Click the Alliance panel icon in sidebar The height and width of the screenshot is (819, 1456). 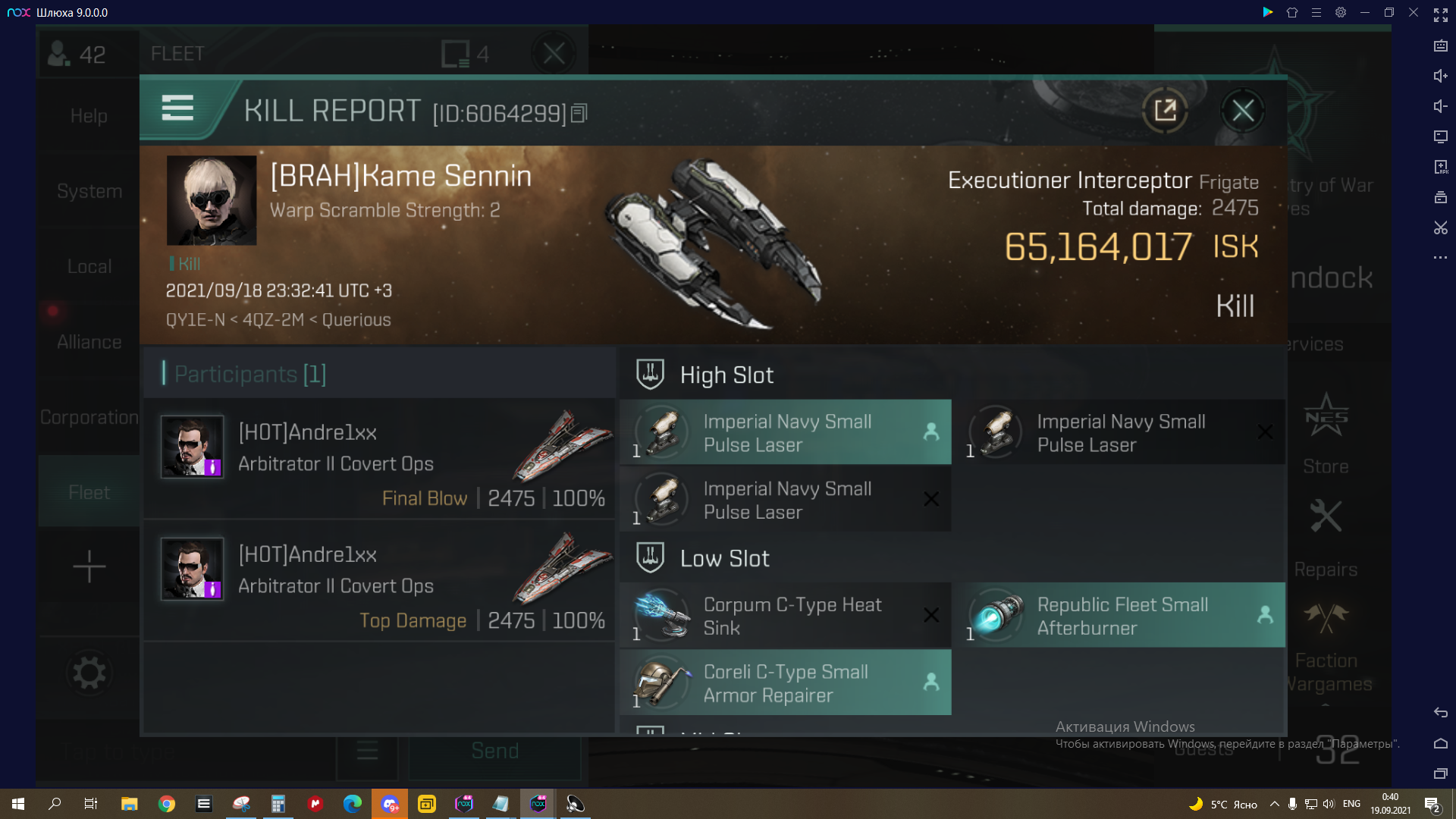[x=89, y=343]
